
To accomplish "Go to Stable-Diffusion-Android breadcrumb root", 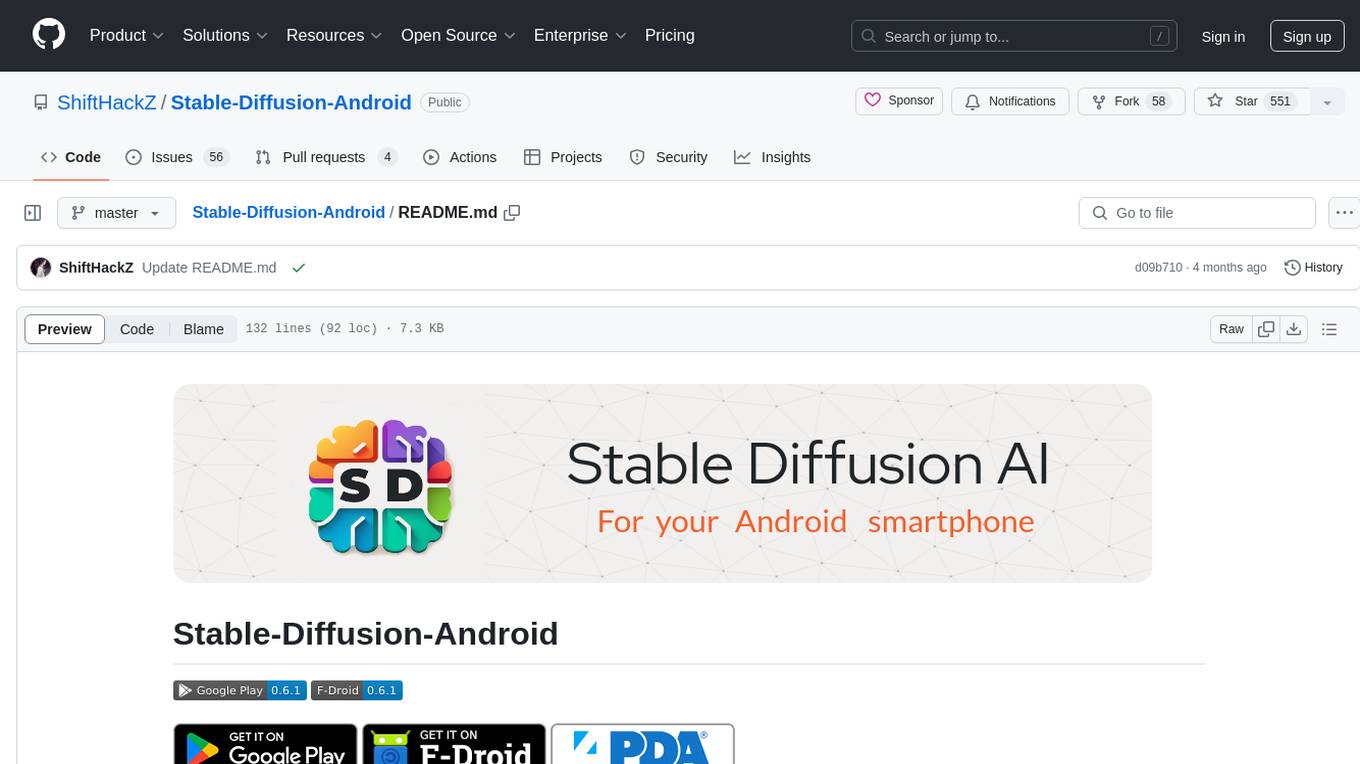I will pyautogui.click(x=288, y=213).
